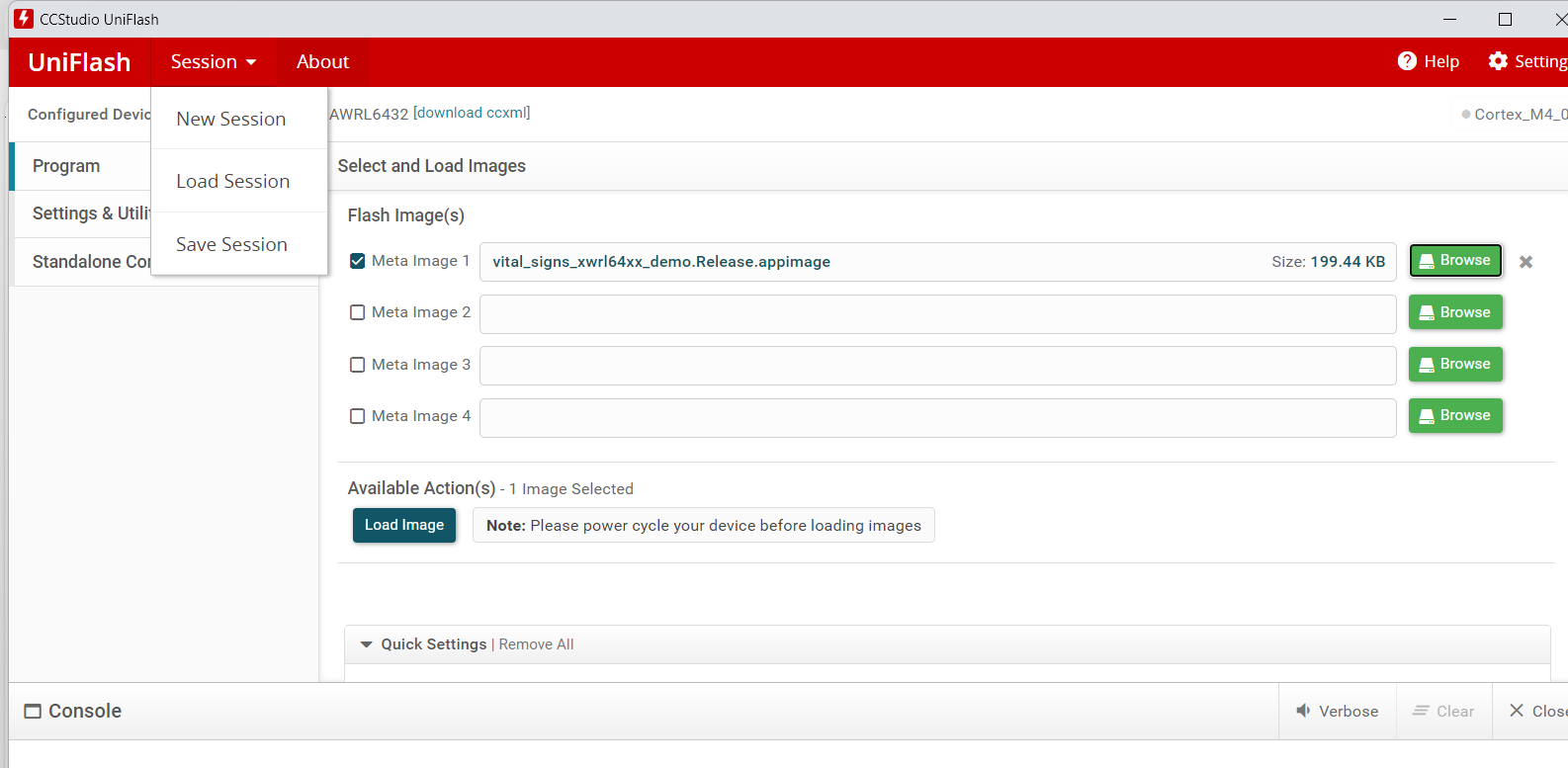Uncheck the Meta Image 1 checkbox
This screenshot has height=768, width=1568.
coord(358,261)
